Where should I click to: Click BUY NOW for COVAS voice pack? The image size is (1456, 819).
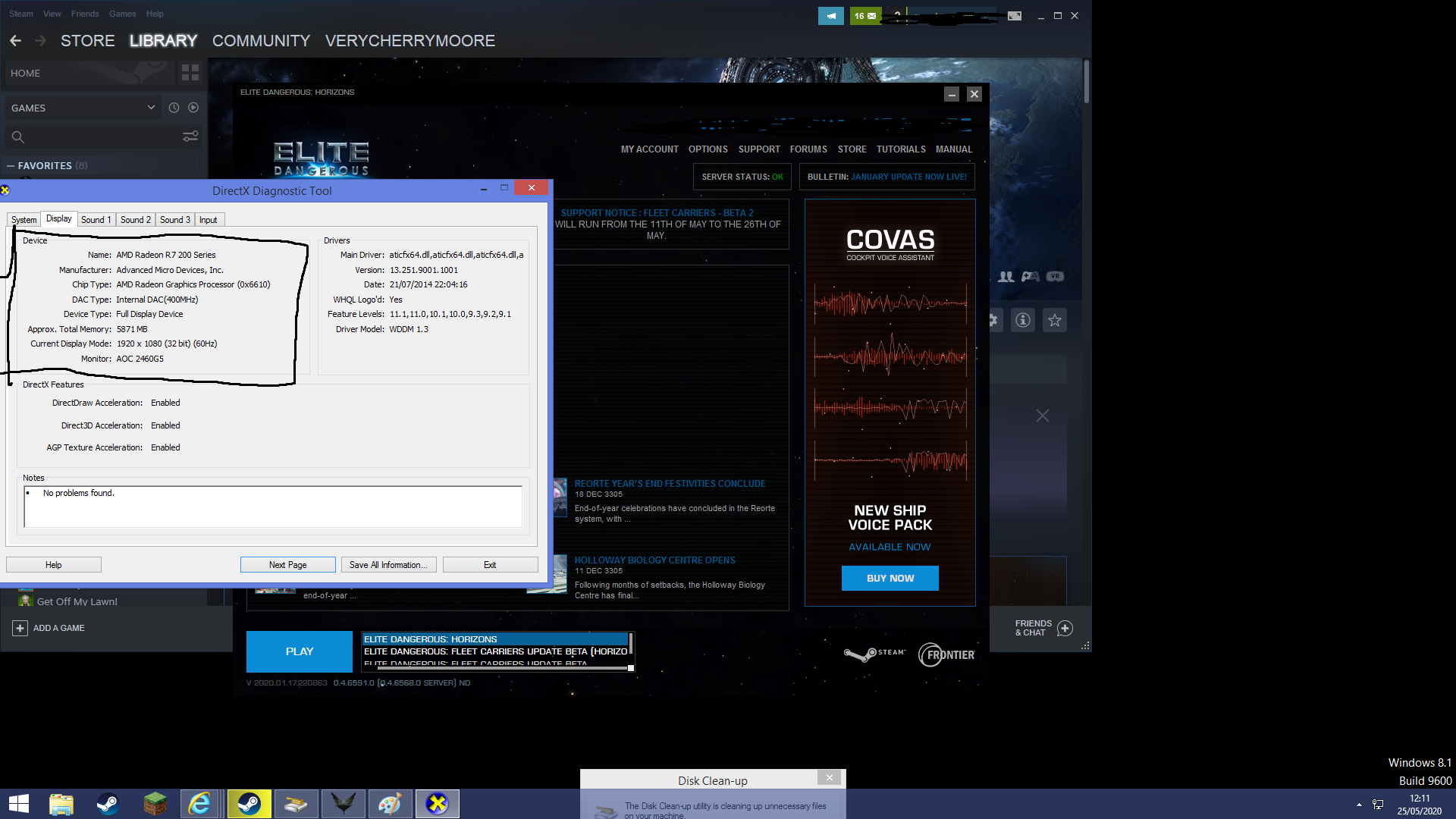(890, 578)
